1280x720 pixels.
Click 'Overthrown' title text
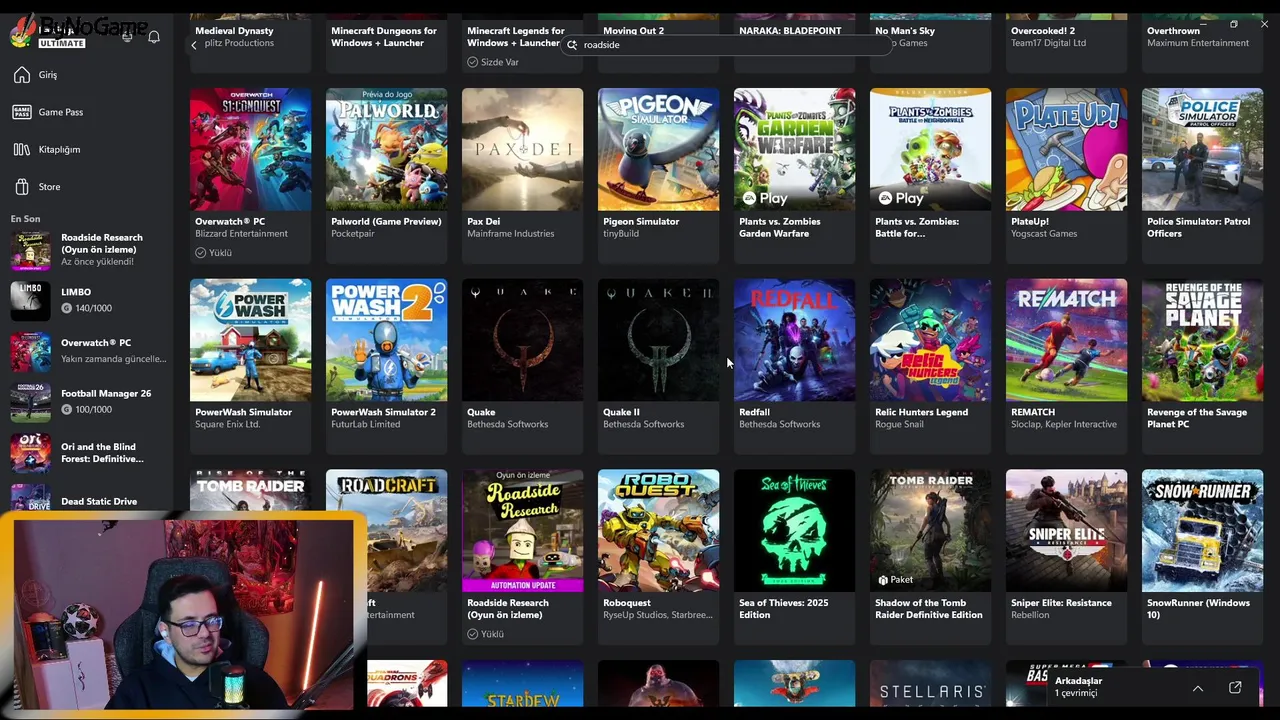click(x=1173, y=31)
